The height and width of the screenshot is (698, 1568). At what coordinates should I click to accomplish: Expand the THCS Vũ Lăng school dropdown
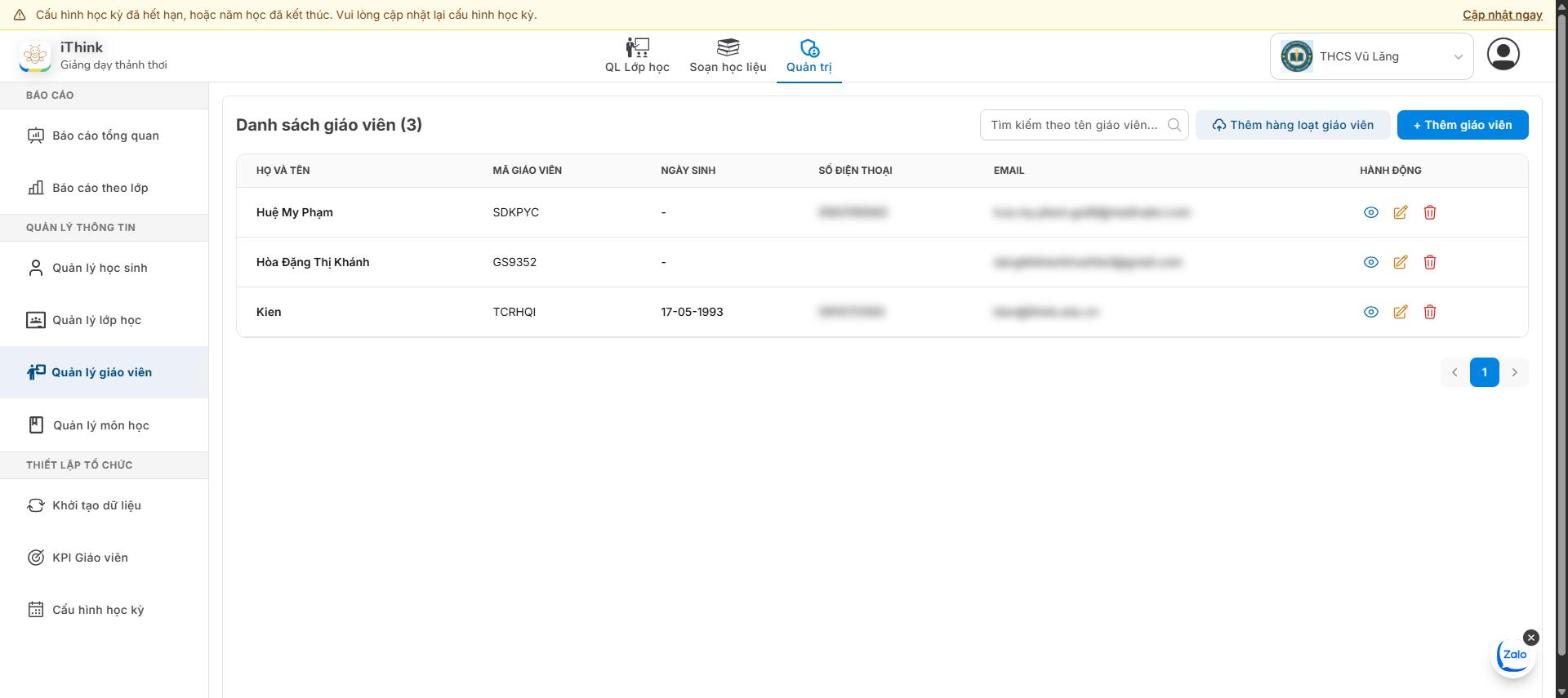(x=1371, y=56)
